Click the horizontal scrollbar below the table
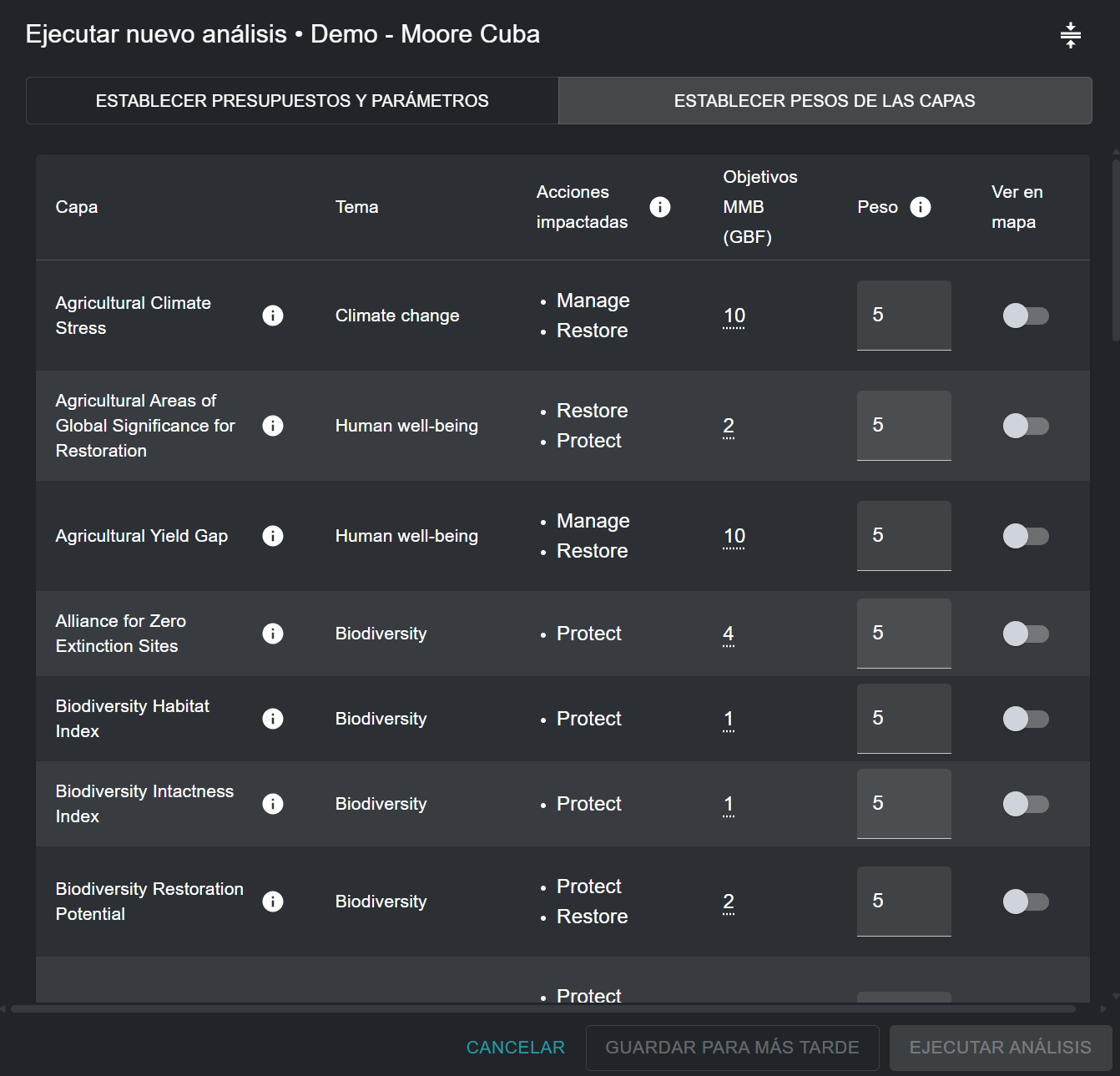Screen dimensions: 1120x1076 pyautogui.click(x=542, y=1008)
